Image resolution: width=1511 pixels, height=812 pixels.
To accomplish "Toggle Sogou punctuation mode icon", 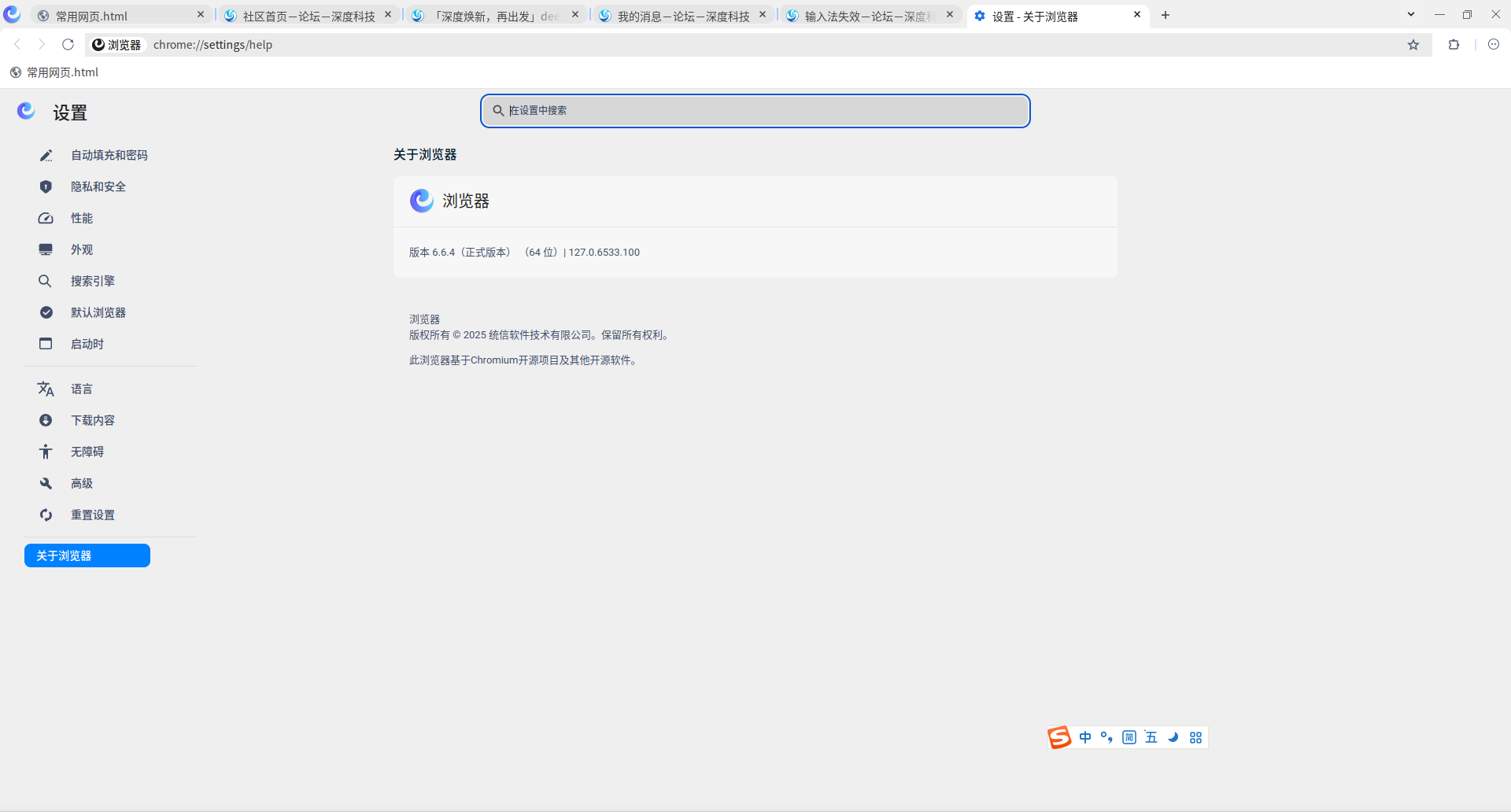I will (1106, 738).
